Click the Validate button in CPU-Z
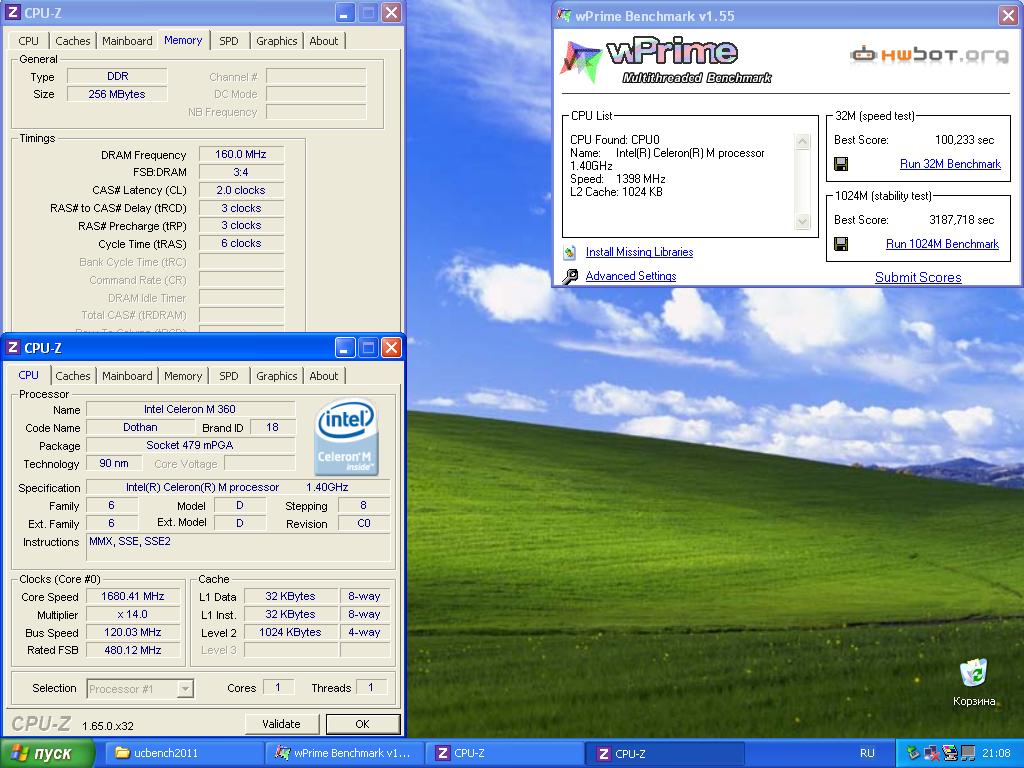Viewport: 1024px width, 768px height. coord(281,724)
